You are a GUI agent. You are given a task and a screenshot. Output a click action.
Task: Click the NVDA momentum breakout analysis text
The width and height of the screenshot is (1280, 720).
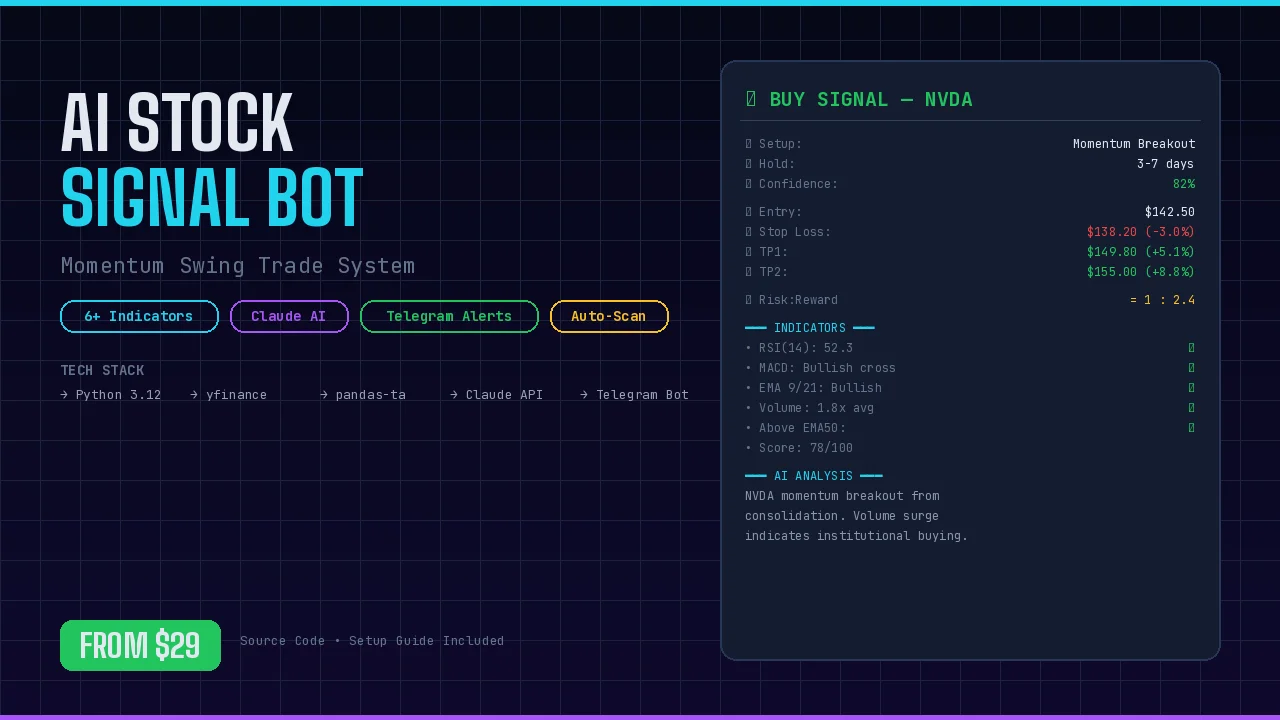[857, 516]
